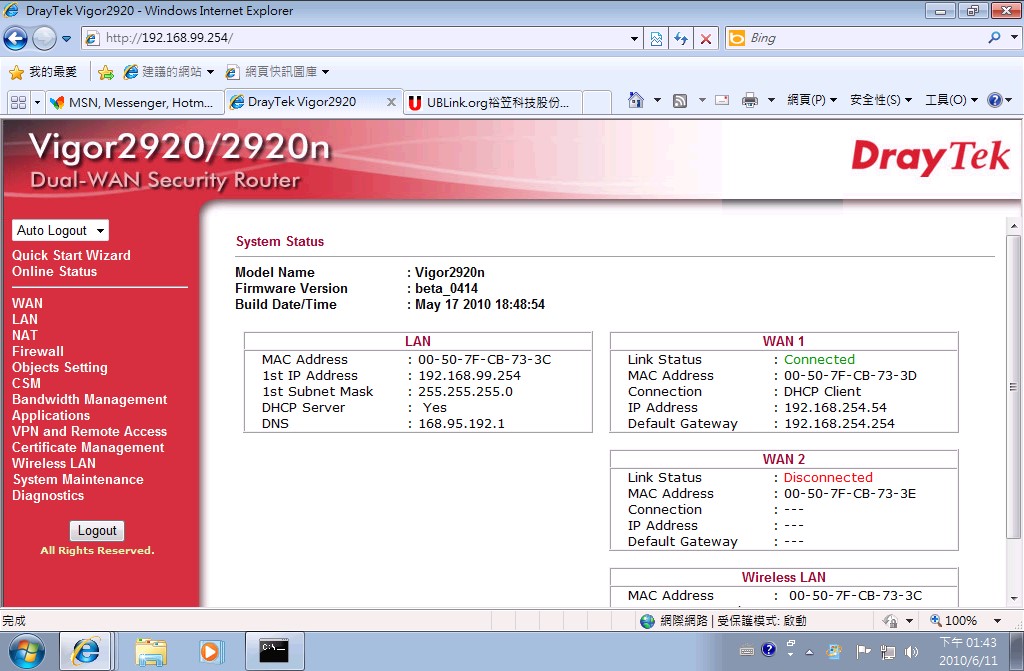This screenshot has height=671, width=1024.
Task: Show hidden tray icons arrow
Action: click(809, 652)
